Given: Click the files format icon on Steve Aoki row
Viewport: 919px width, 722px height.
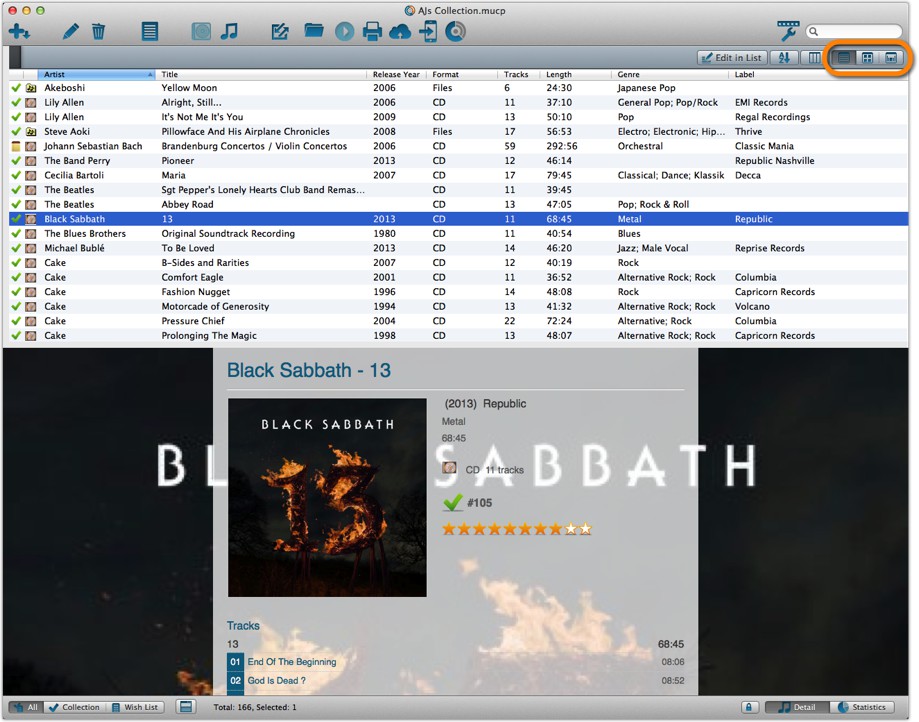Looking at the screenshot, I should click(31, 132).
